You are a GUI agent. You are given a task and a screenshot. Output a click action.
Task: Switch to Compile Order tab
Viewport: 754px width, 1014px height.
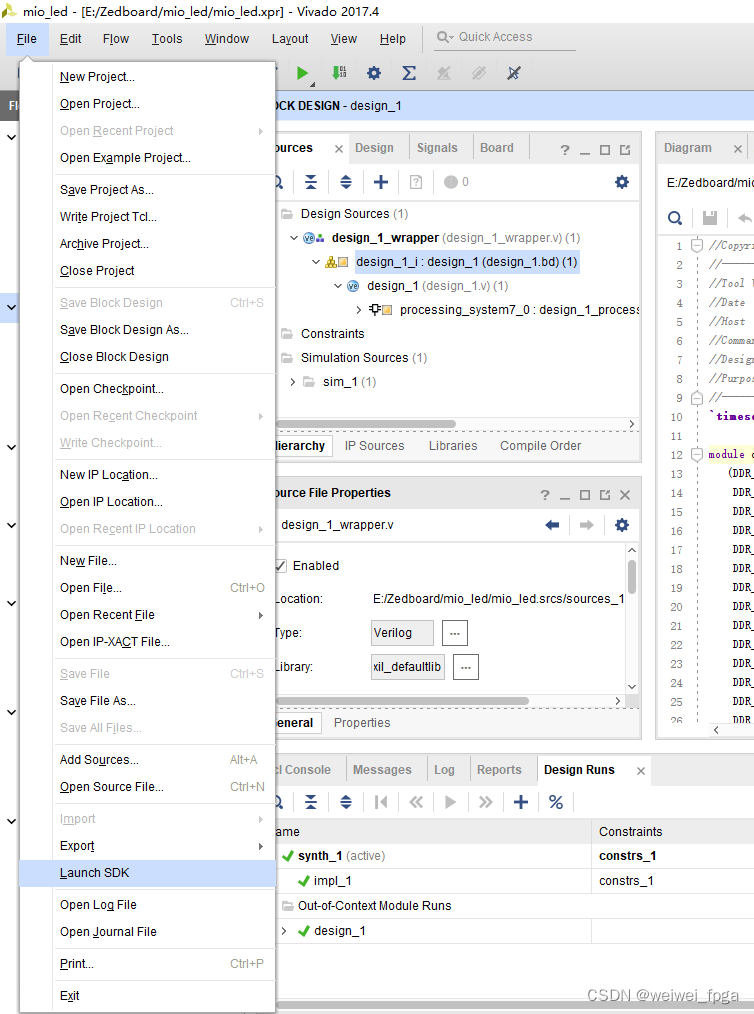tap(540, 446)
